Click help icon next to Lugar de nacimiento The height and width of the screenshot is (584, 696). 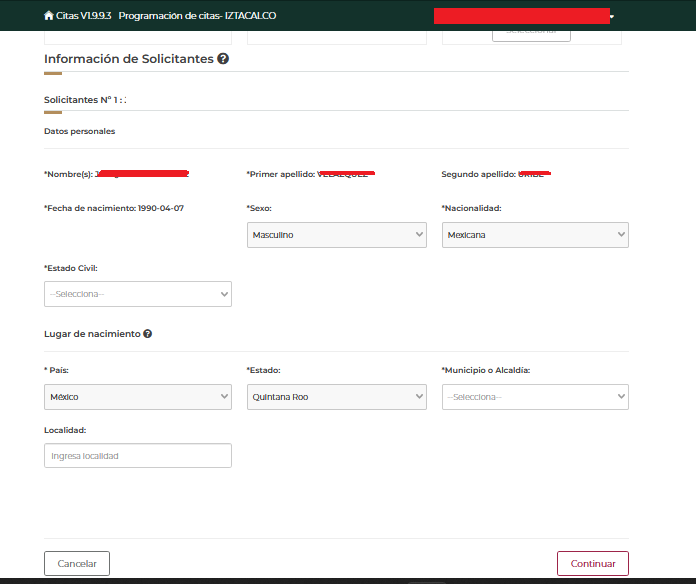[x=148, y=334]
